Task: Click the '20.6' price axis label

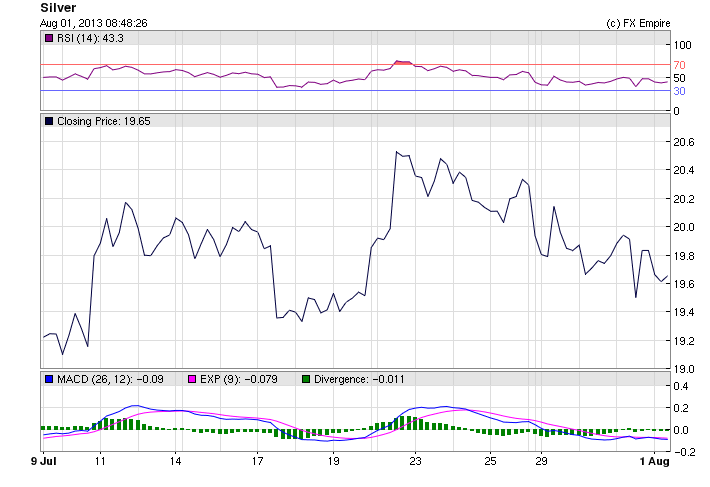Action: point(683,142)
